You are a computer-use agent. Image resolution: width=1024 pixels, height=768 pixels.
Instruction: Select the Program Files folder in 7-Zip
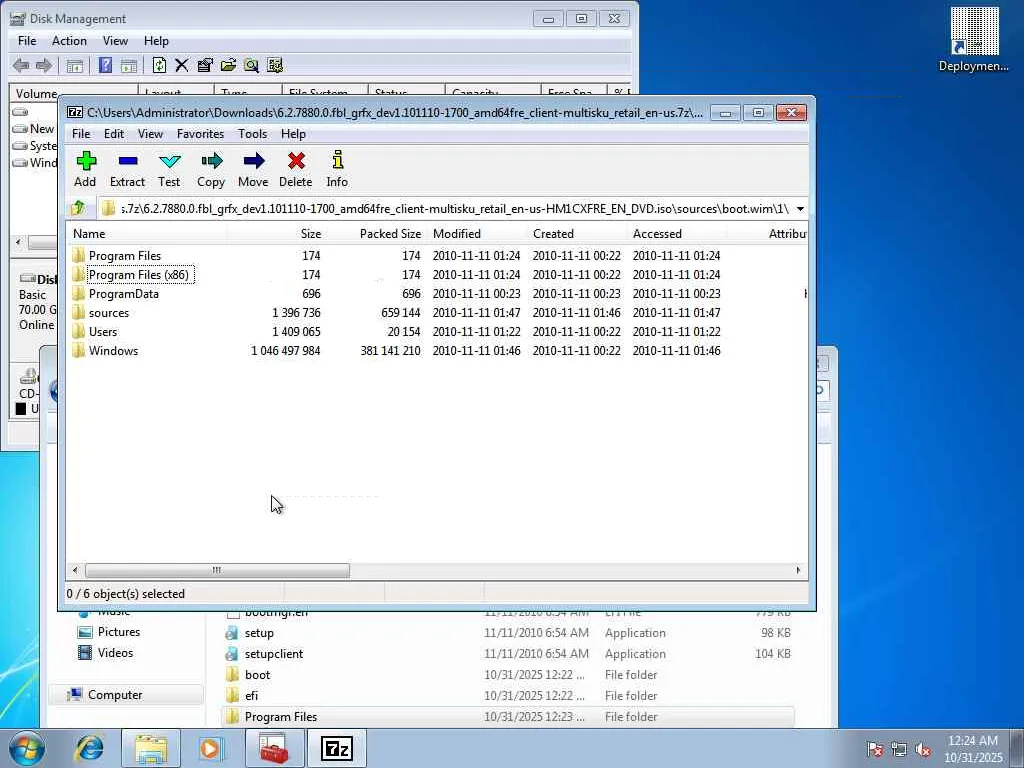(x=125, y=255)
